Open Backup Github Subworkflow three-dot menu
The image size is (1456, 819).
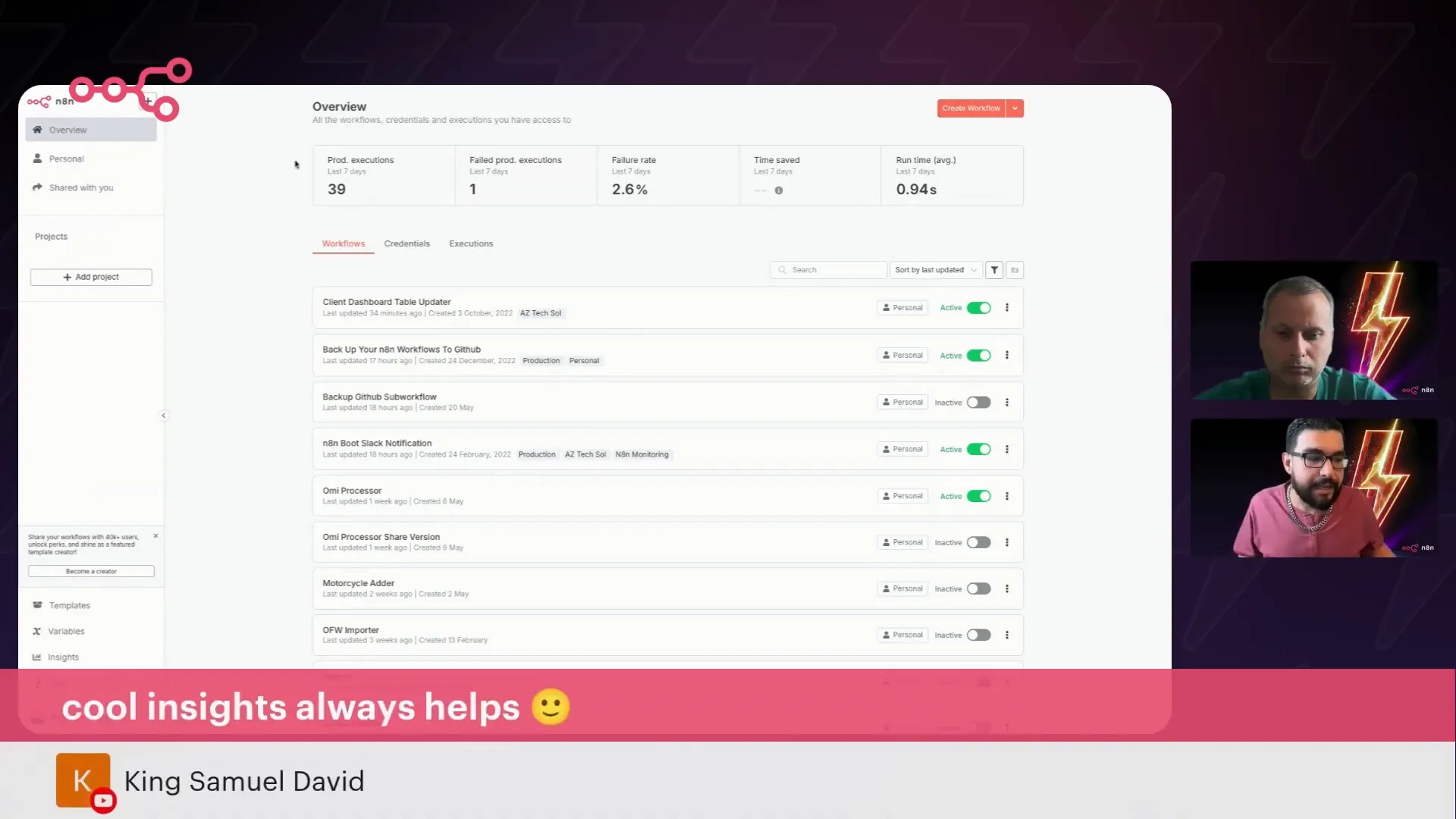[1007, 403]
